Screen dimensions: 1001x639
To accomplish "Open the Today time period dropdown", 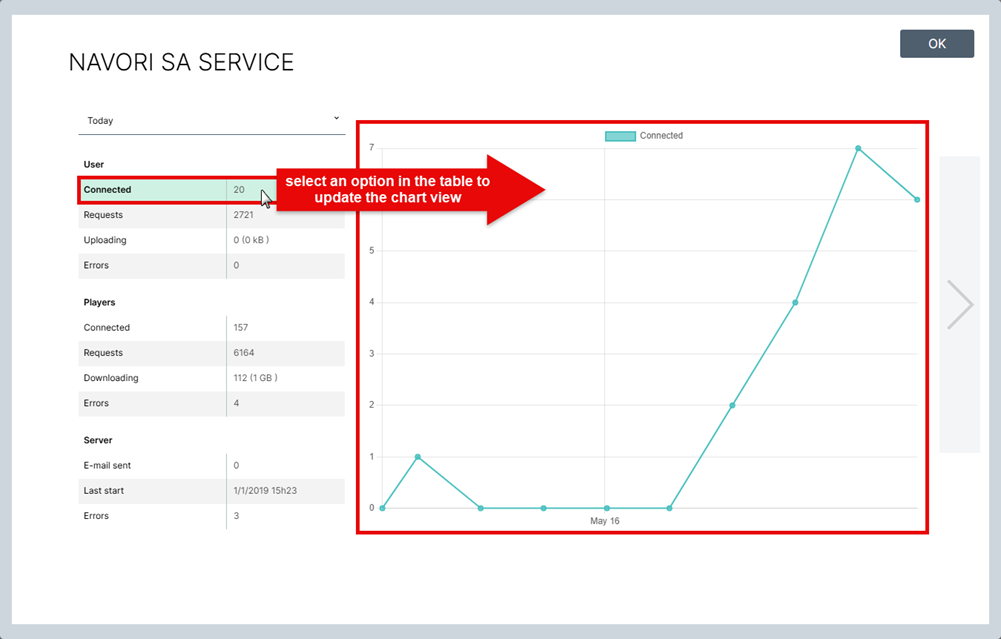I will point(212,121).
